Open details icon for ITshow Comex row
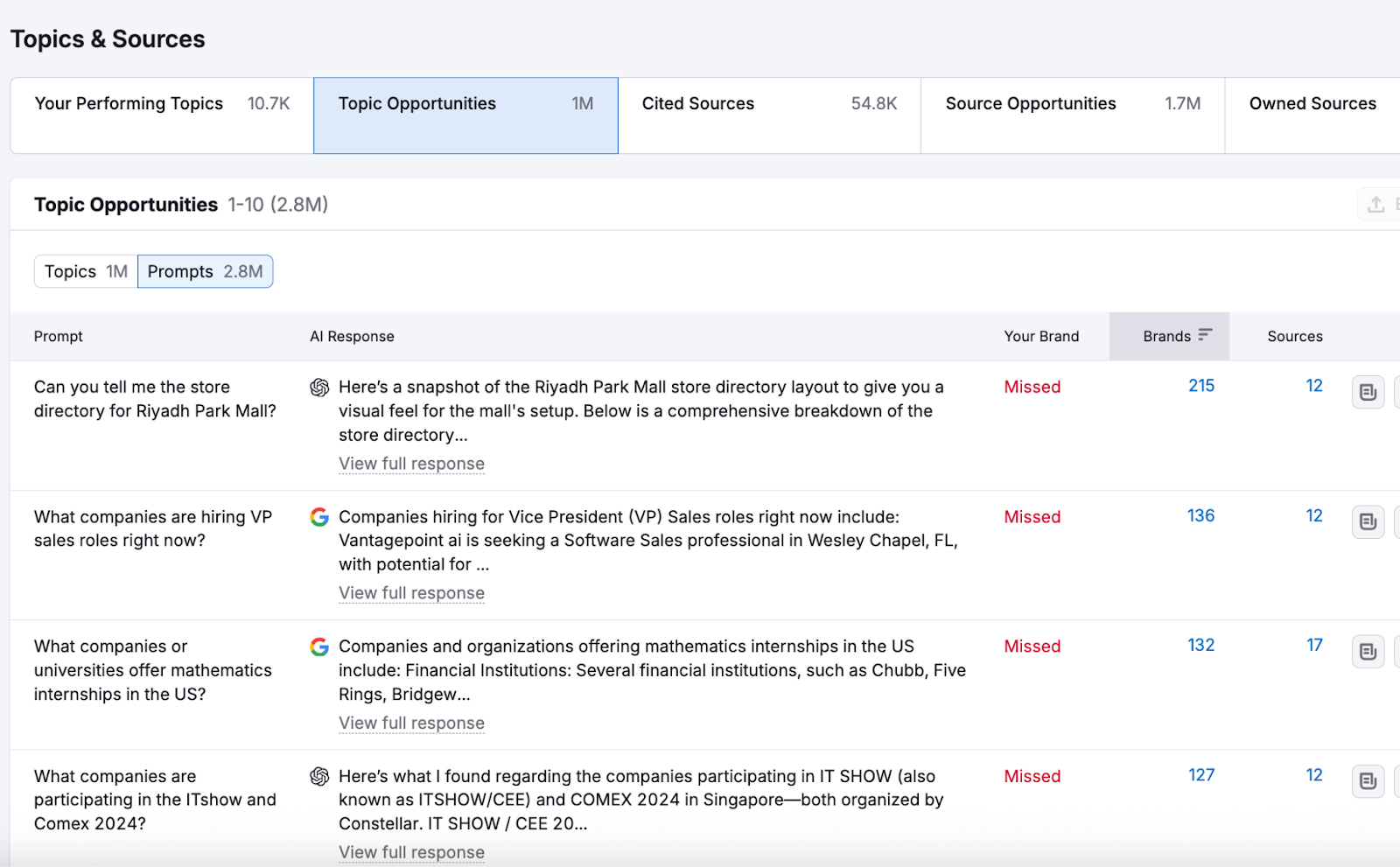Screen dimensions: 1400x867 1368,781
